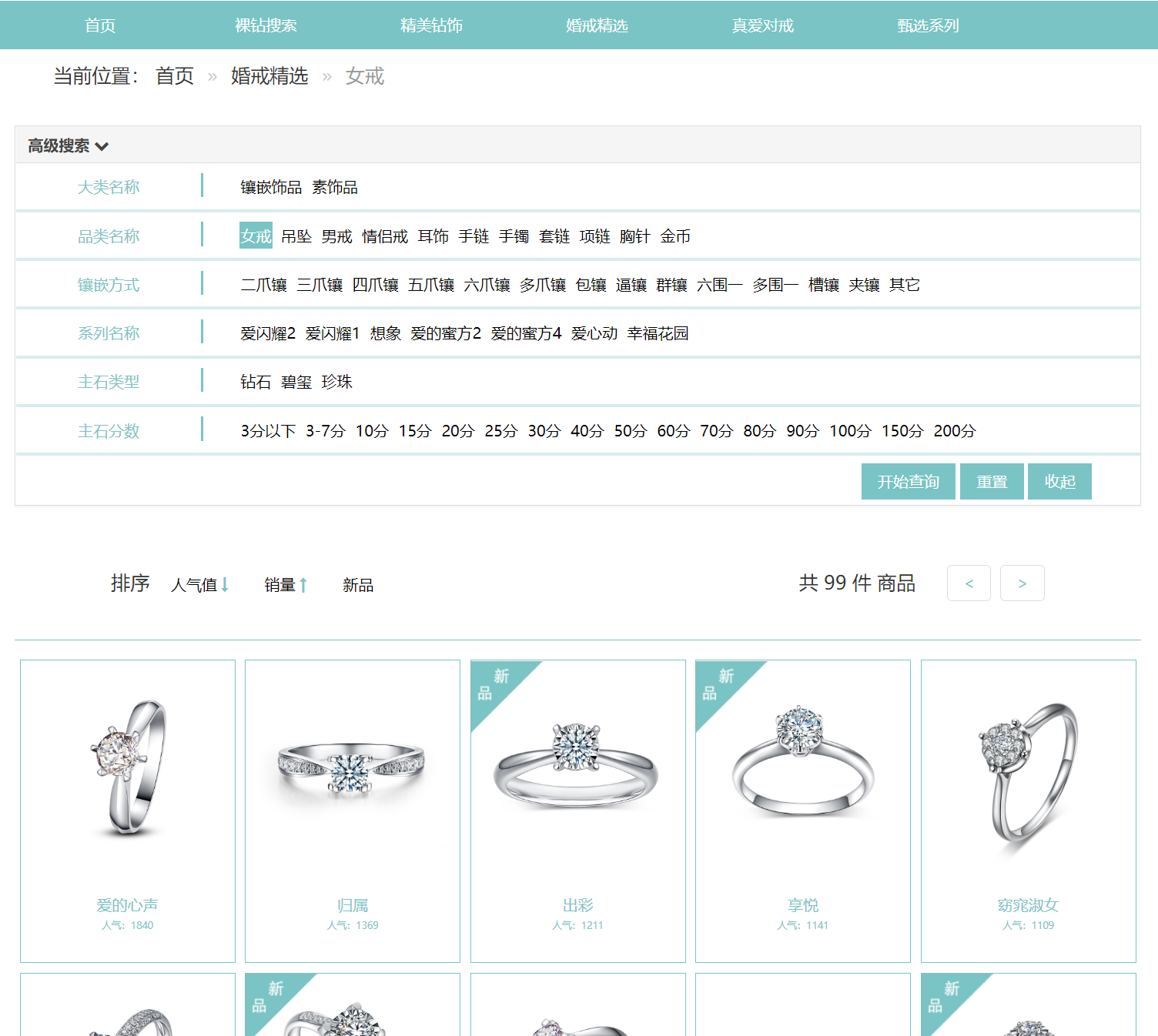Filter by 50分 stone weight
The image size is (1158, 1036).
[630, 431]
